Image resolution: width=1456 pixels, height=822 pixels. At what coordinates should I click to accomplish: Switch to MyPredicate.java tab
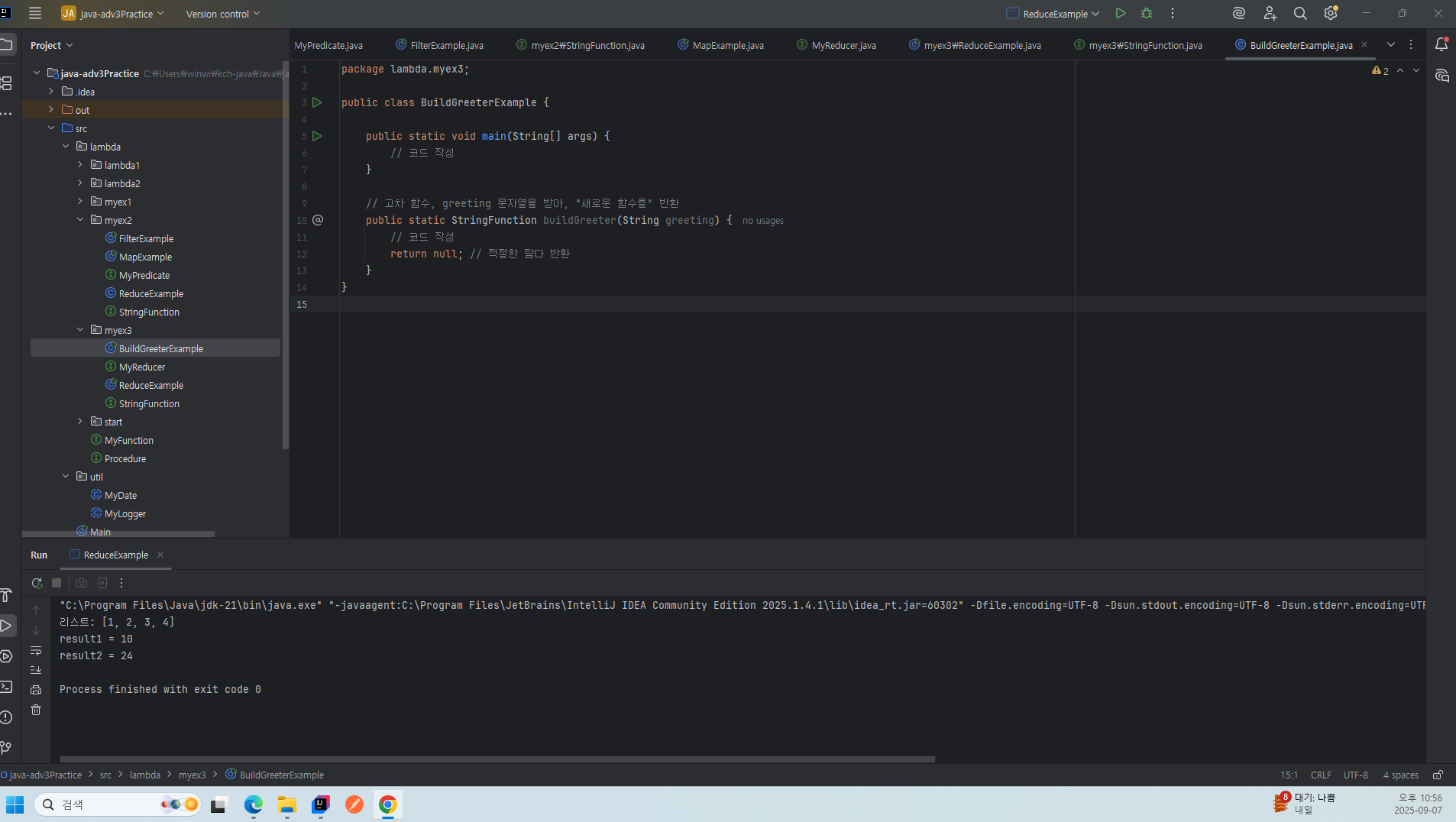click(x=328, y=45)
